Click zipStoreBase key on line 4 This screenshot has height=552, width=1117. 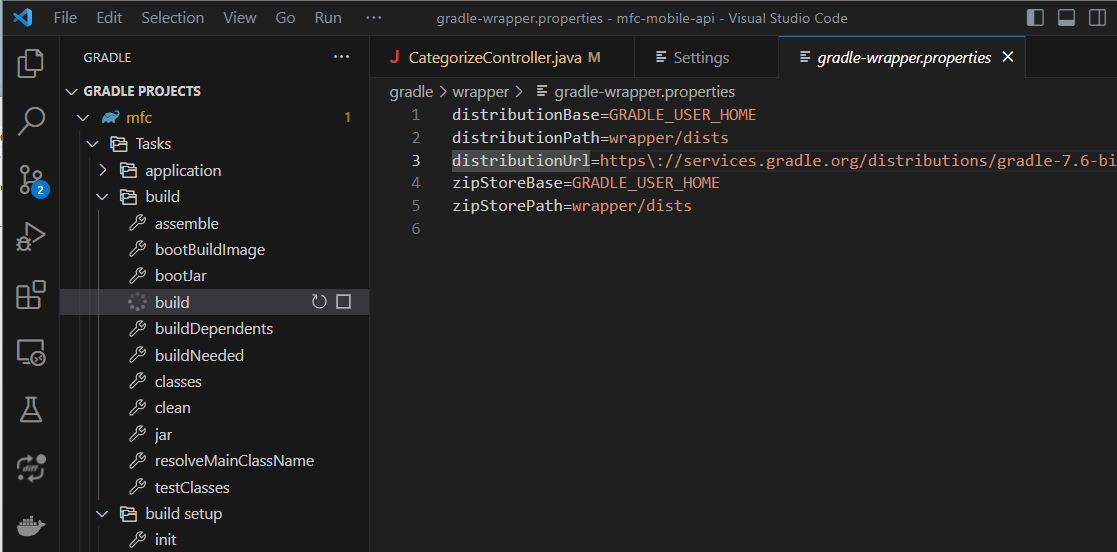pos(508,183)
